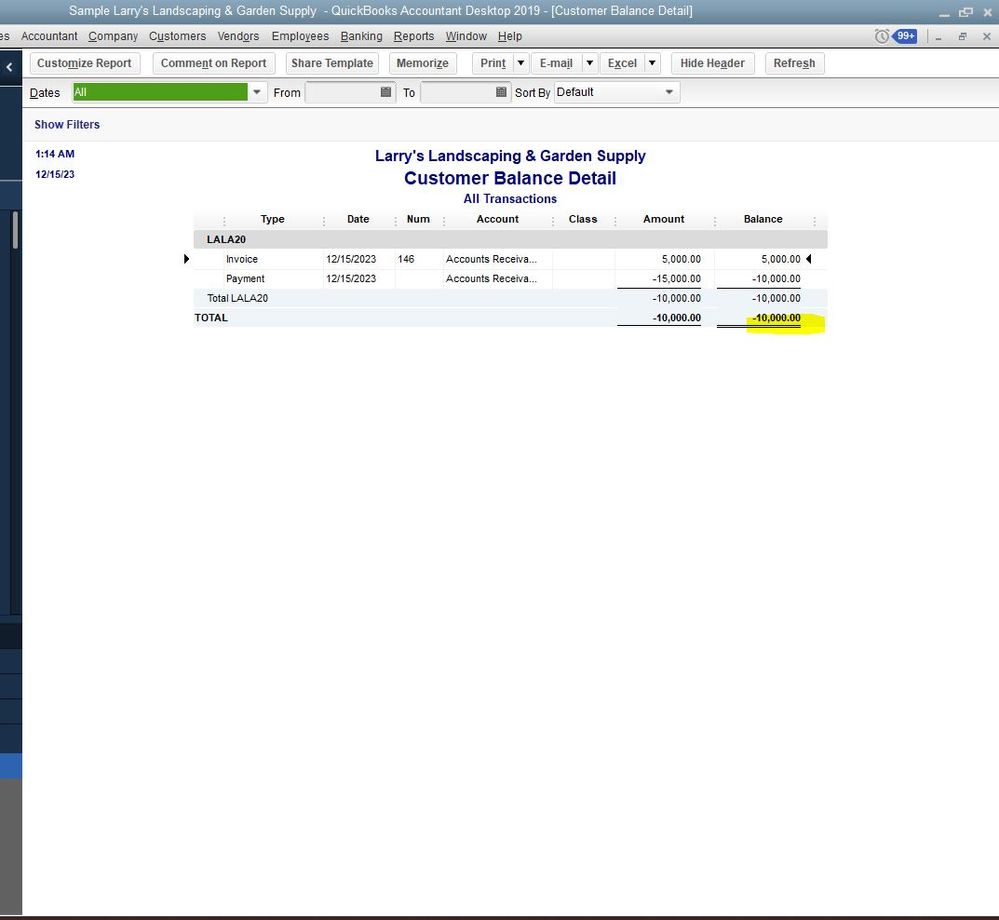
Task: Click the left panel scrollbar thumb
Action: [x=15, y=230]
